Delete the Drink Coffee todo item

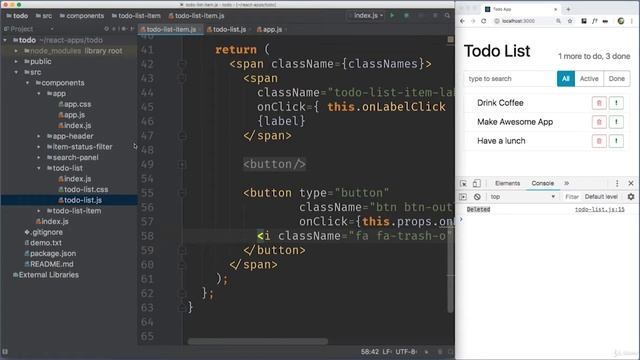pos(599,103)
